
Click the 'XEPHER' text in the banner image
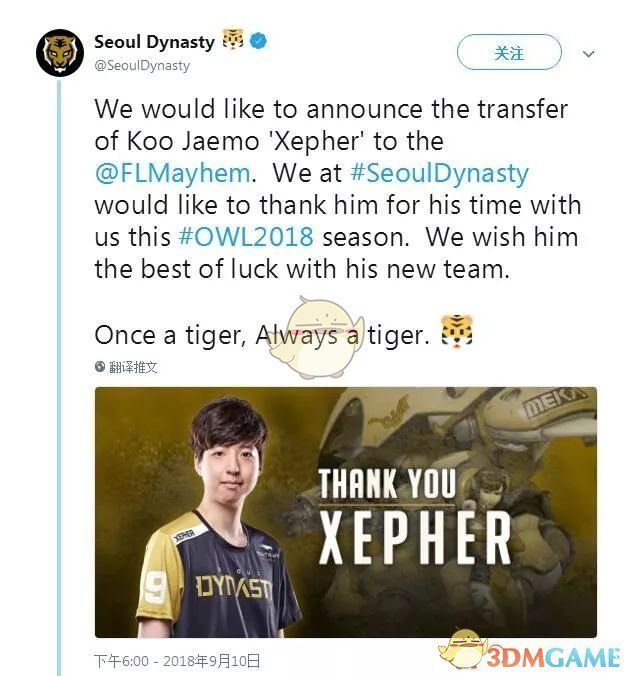pos(415,538)
